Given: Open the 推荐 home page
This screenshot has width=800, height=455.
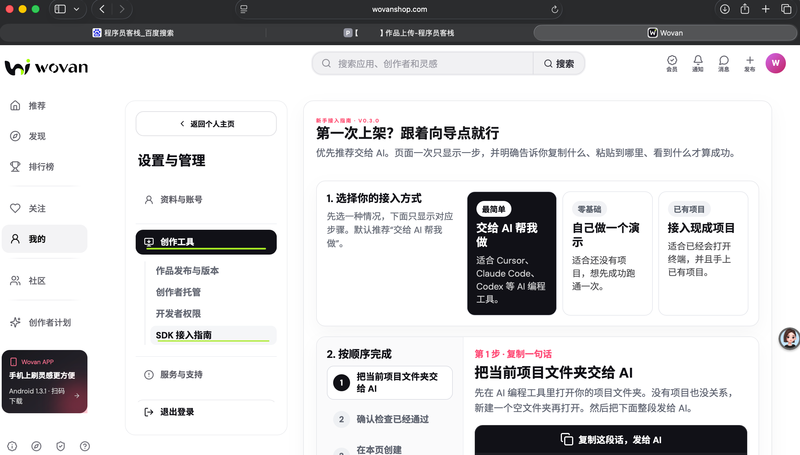Looking at the screenshot, I should [44, 106].
